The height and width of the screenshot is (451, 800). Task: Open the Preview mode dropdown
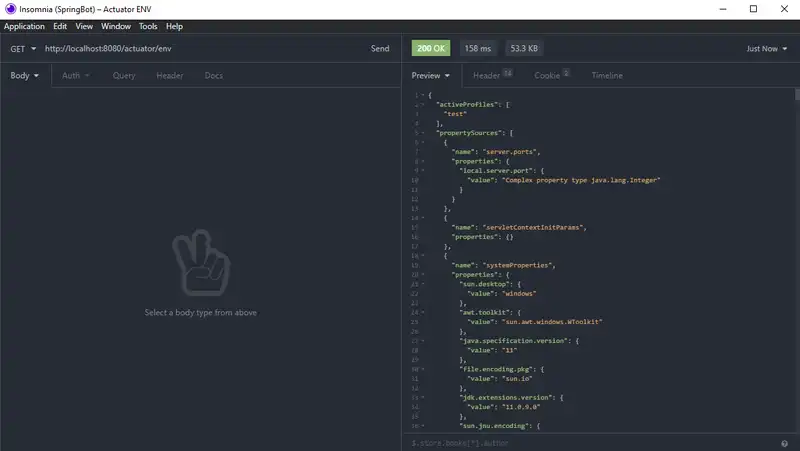tap(431, 75)
